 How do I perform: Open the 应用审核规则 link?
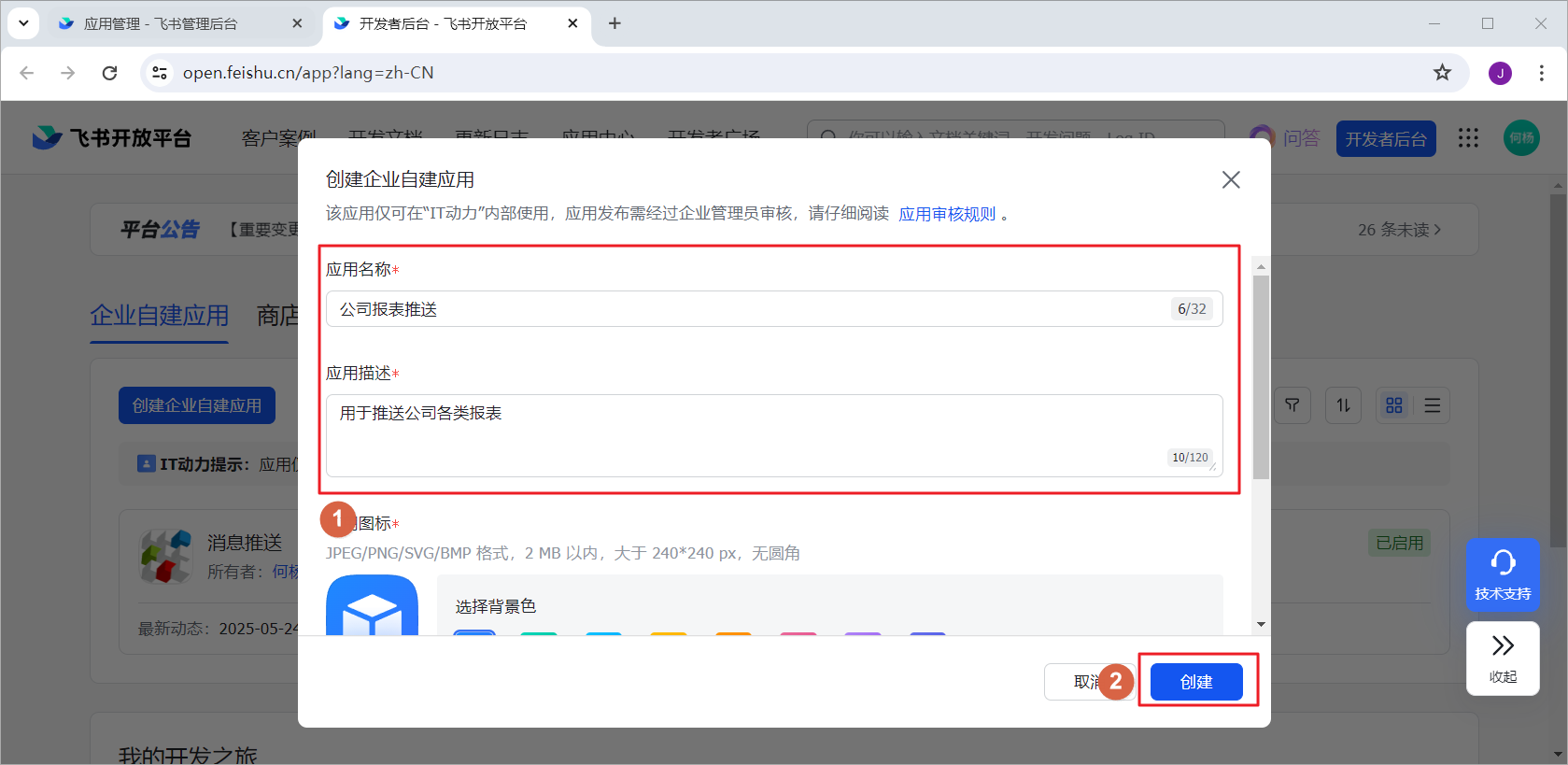947,214
